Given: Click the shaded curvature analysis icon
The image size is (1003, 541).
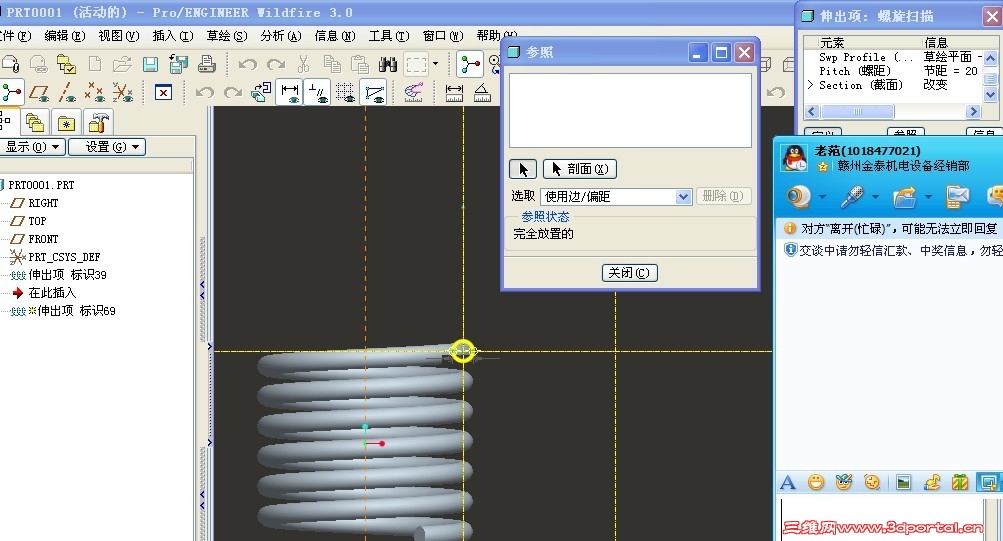Looking at the screenshot, I should 413,93.
